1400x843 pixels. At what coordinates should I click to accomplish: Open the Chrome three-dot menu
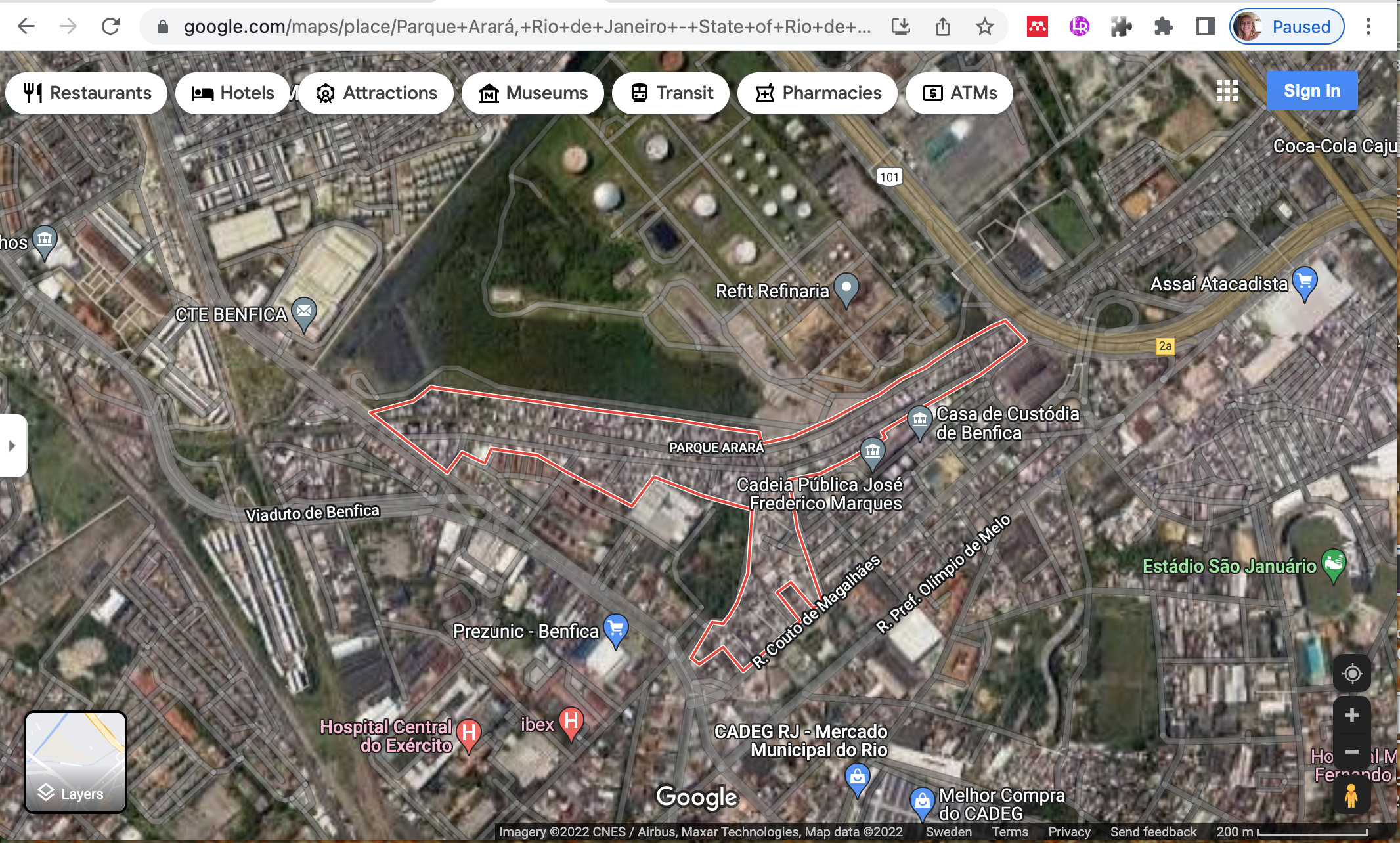point(1368,27)
